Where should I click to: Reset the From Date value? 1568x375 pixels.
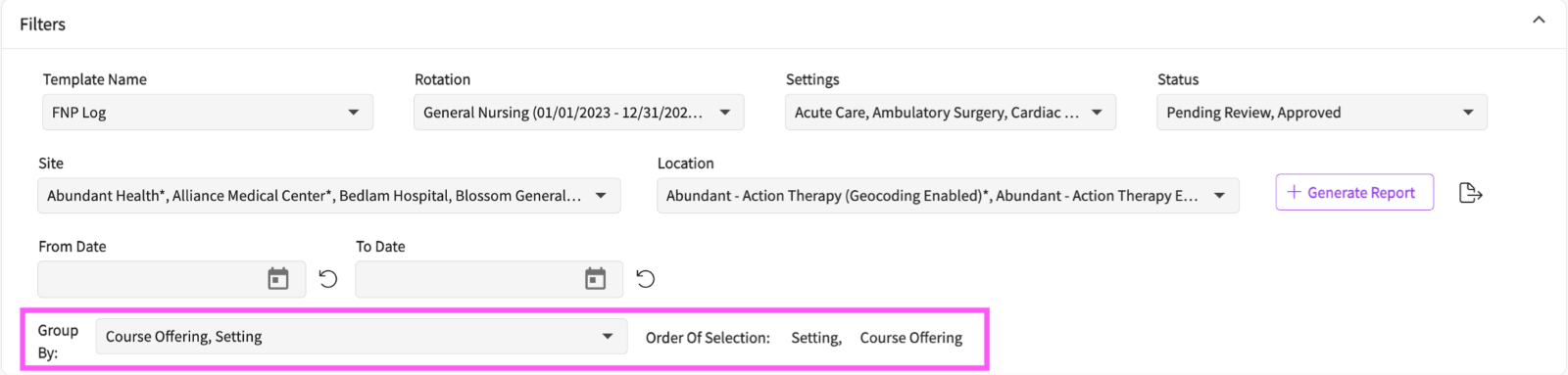328,279
